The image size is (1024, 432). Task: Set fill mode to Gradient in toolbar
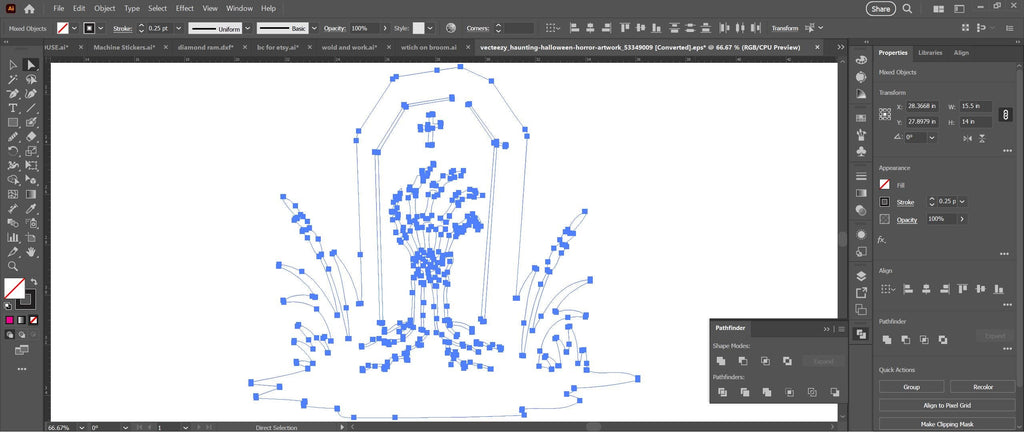22,320
